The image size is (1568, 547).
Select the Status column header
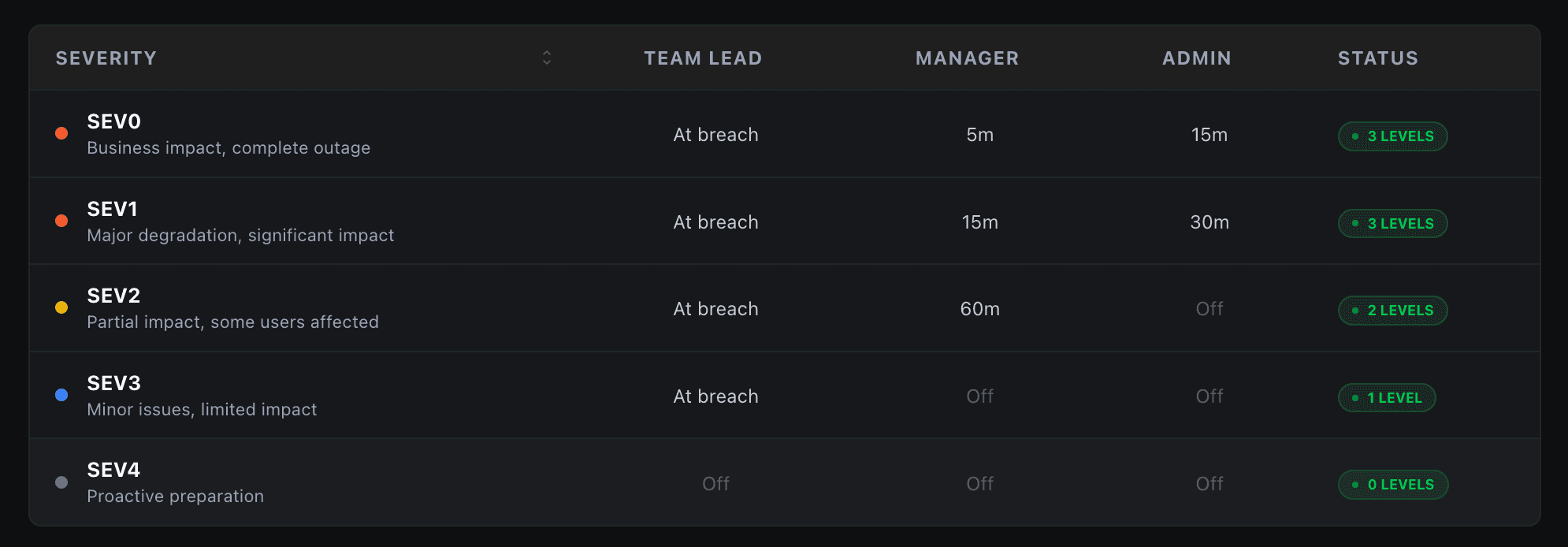tap(1378, 58)
